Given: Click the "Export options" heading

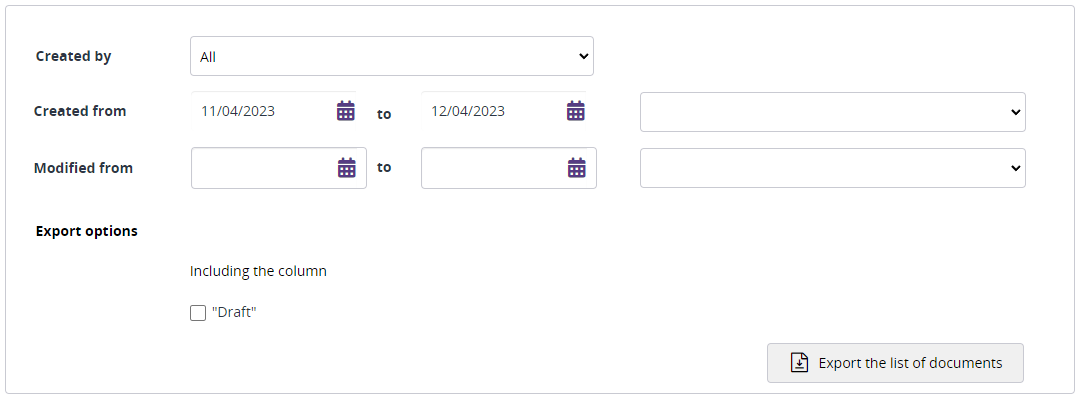Looking at the screenshot, I should click(x=87, y=231).
